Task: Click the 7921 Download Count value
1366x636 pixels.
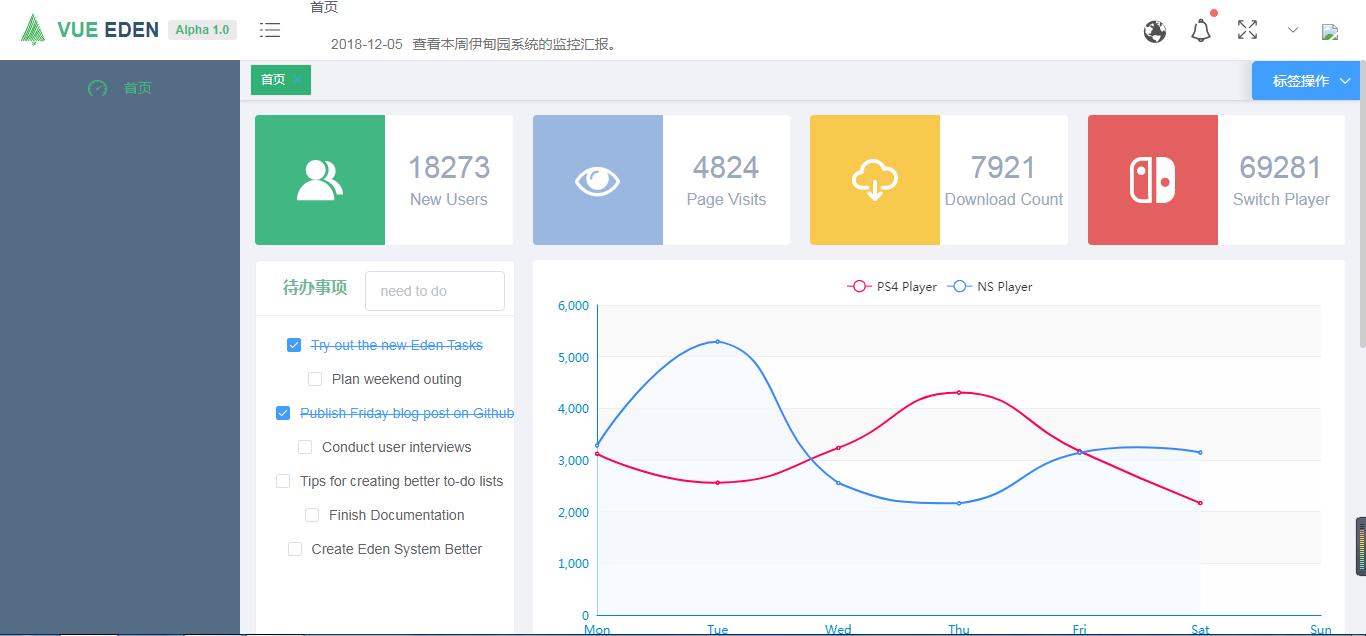Action: tap(1003, 167)
